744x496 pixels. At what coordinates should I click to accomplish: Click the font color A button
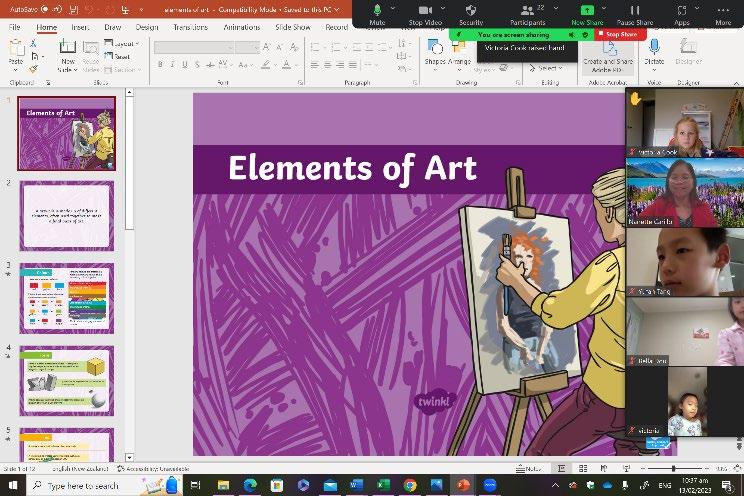pyautogui.click(x=286, y=65)
